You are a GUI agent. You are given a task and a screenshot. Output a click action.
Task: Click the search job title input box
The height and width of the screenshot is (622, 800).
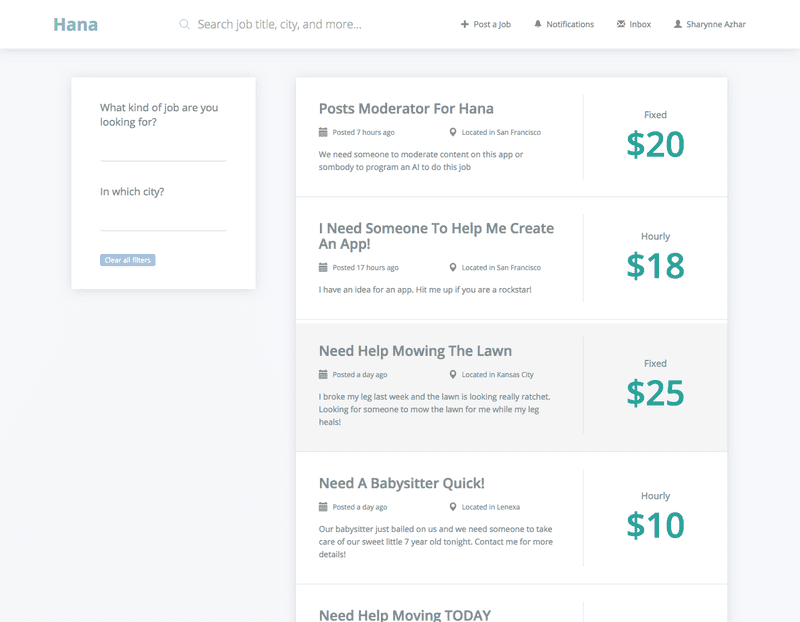point(300,24)
